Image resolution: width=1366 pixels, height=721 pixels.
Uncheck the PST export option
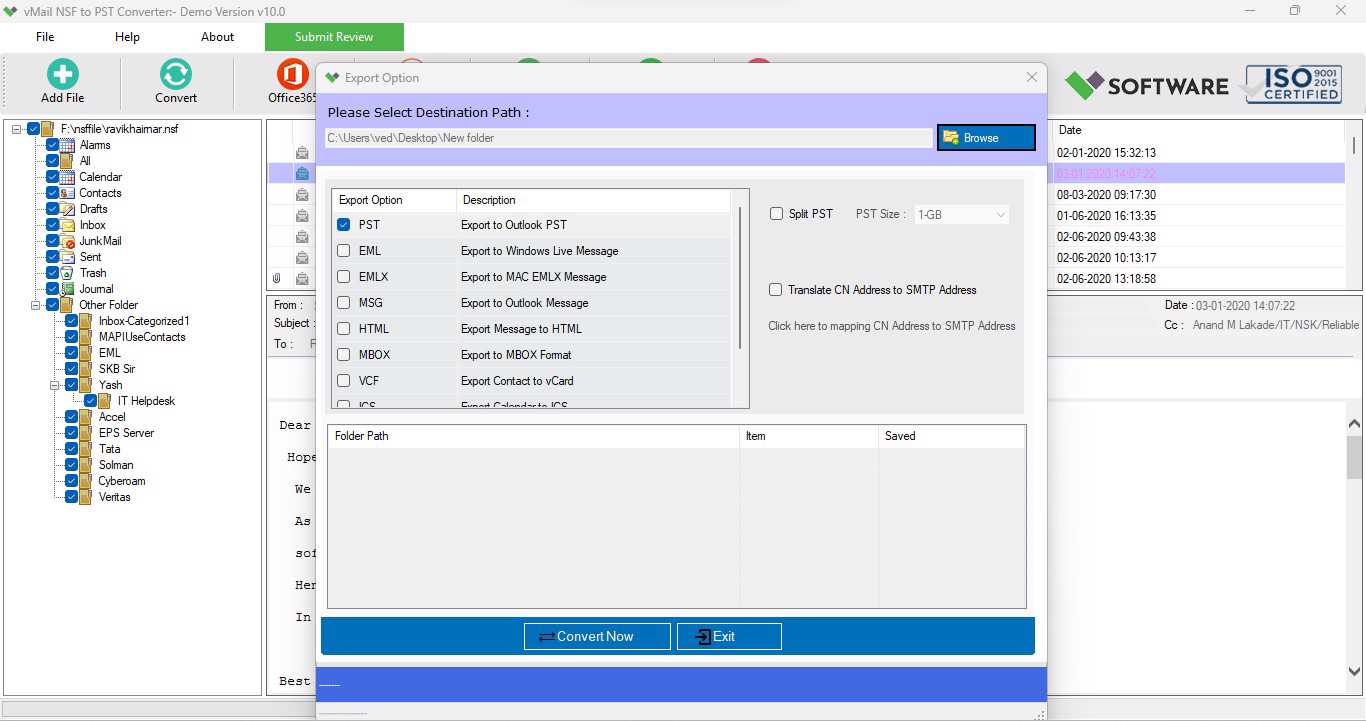344,225
